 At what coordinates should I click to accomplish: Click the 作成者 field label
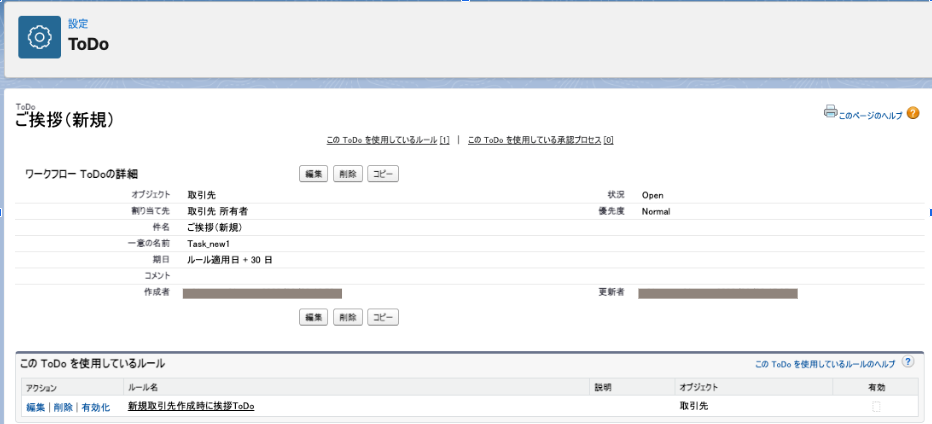coord(158,292)
